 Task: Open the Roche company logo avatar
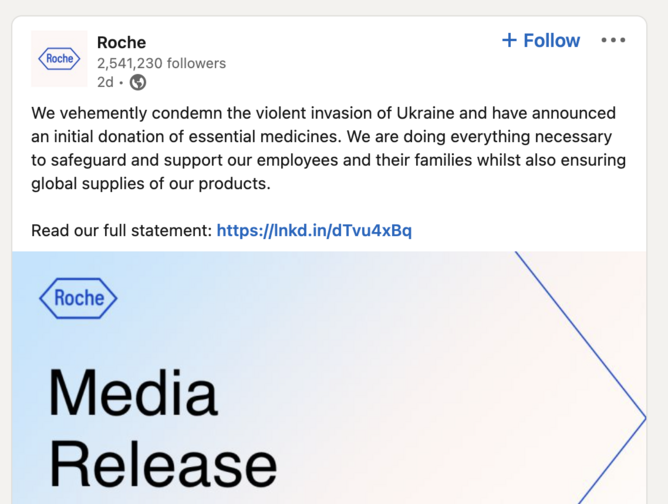[59, 59]
